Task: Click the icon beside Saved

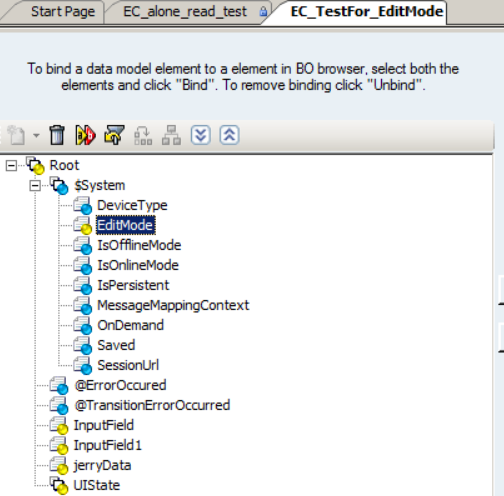Action: tap(82, 346)
